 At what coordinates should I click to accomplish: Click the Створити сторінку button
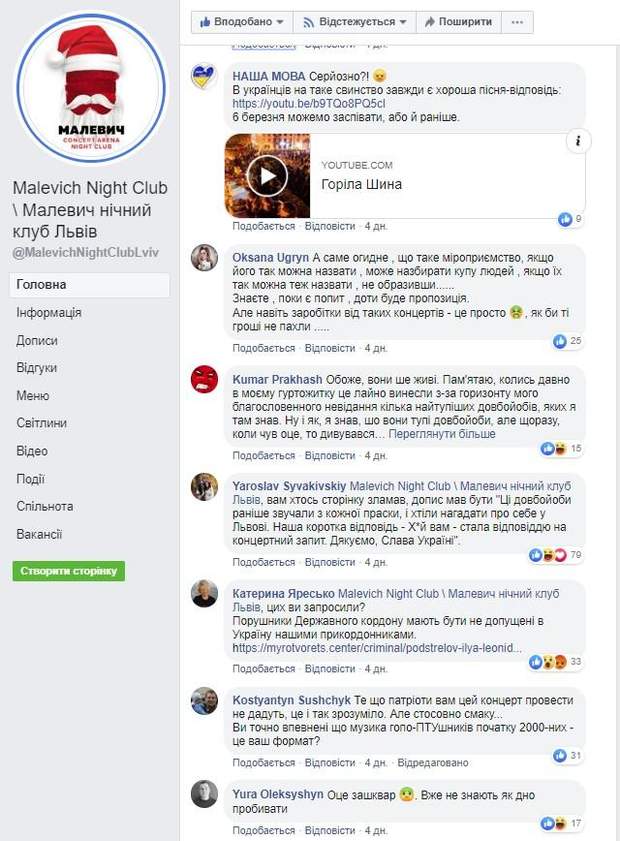69,571
